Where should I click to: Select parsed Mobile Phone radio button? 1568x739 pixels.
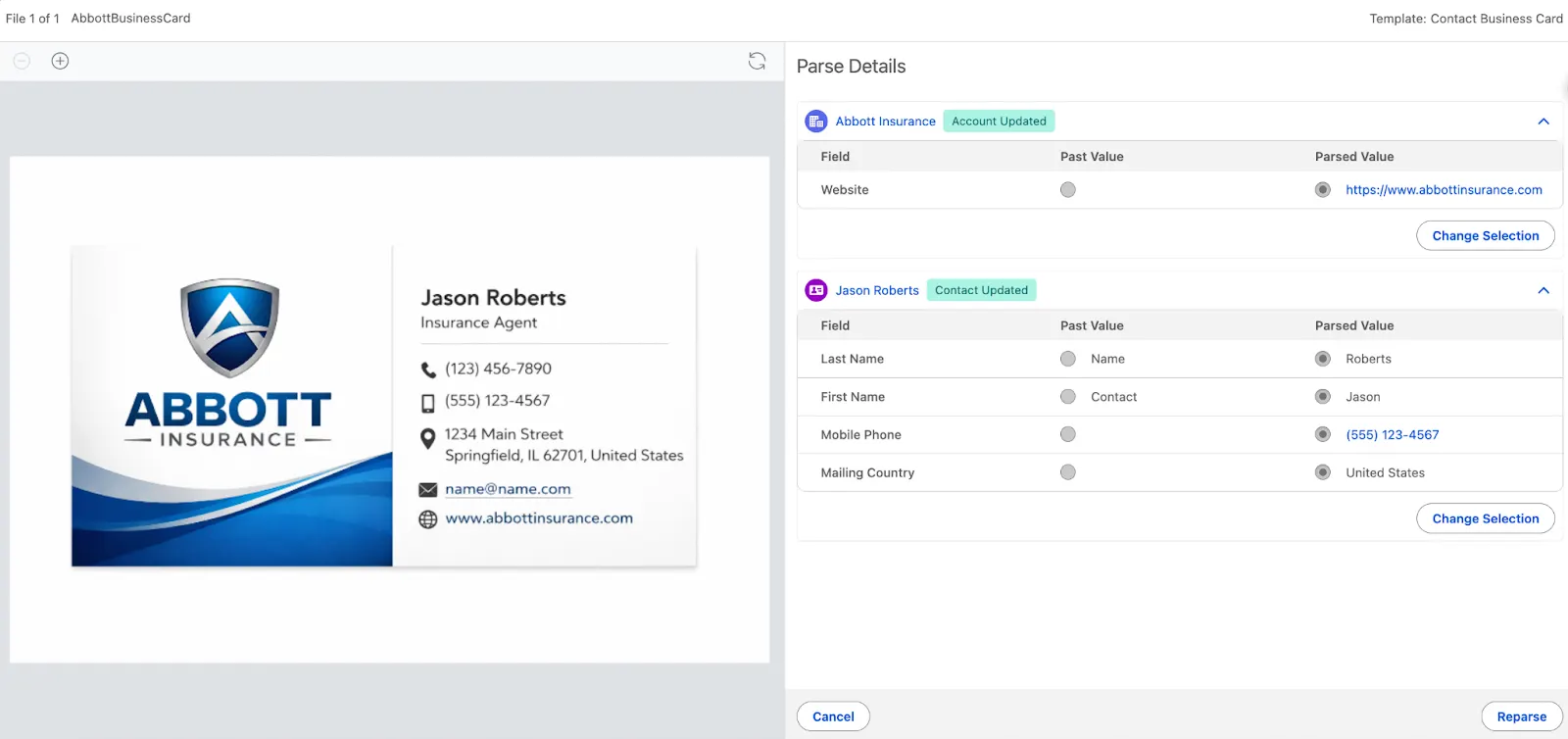(1322, 434)
